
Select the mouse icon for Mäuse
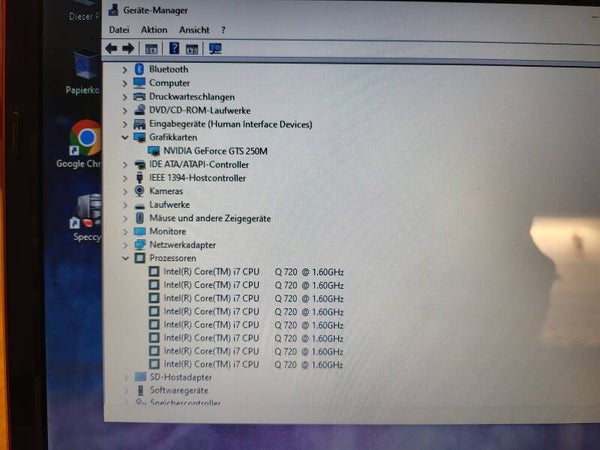coord(140,218)
